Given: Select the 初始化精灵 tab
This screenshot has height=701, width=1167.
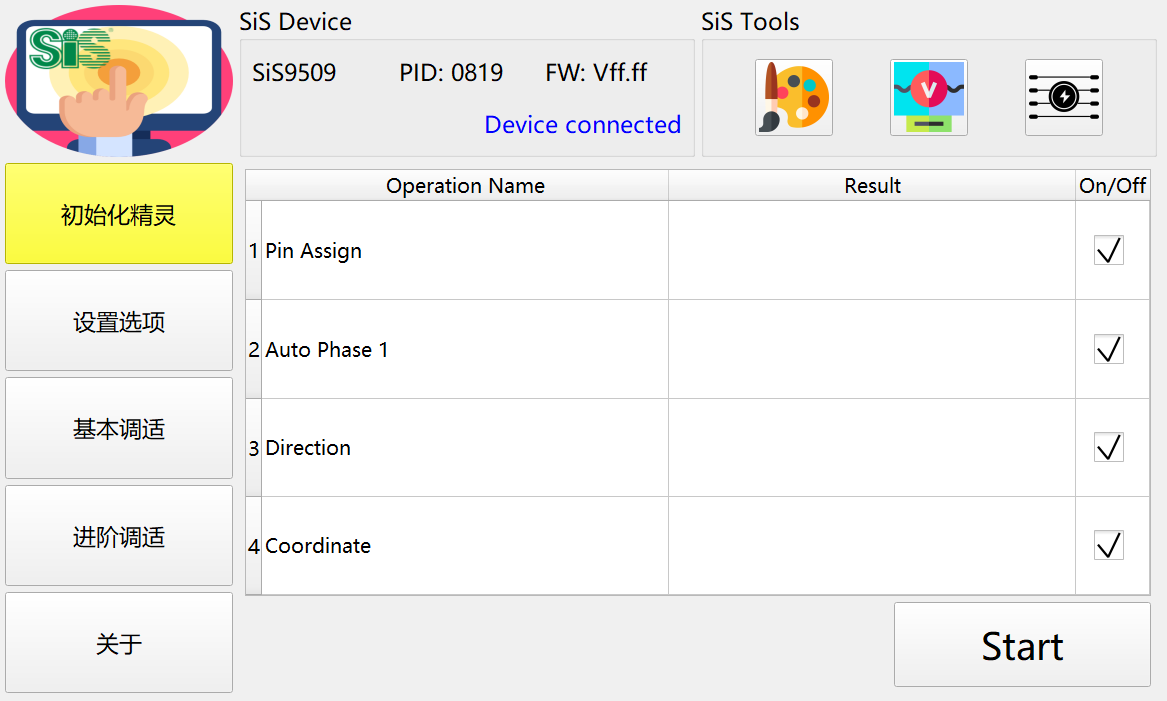Looking at the screenshot, I should tap(119, 214).
